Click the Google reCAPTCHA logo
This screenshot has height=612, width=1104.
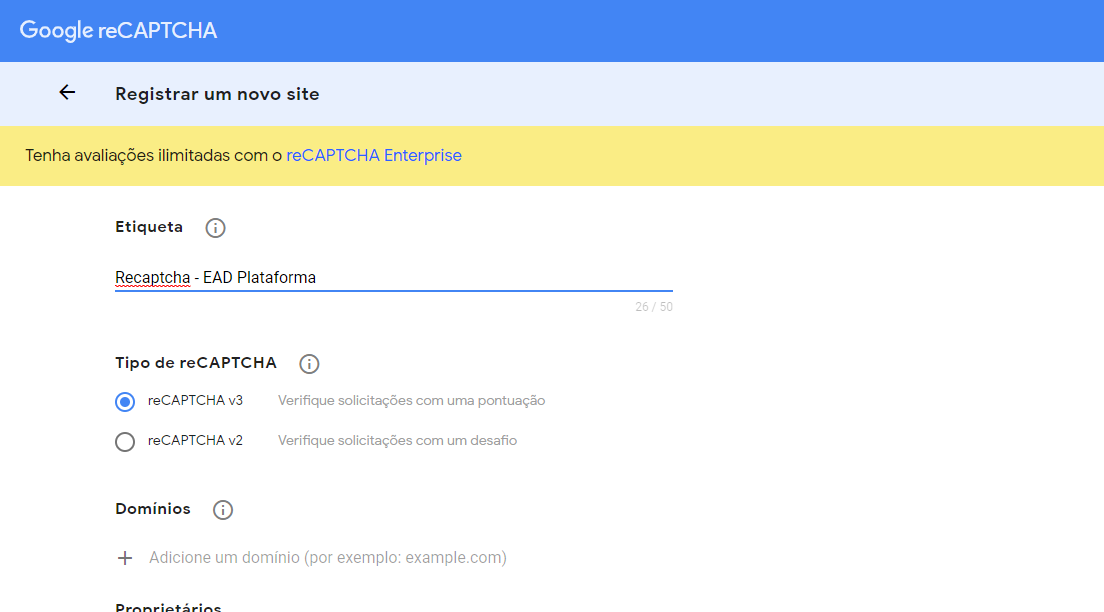[118, 30]
